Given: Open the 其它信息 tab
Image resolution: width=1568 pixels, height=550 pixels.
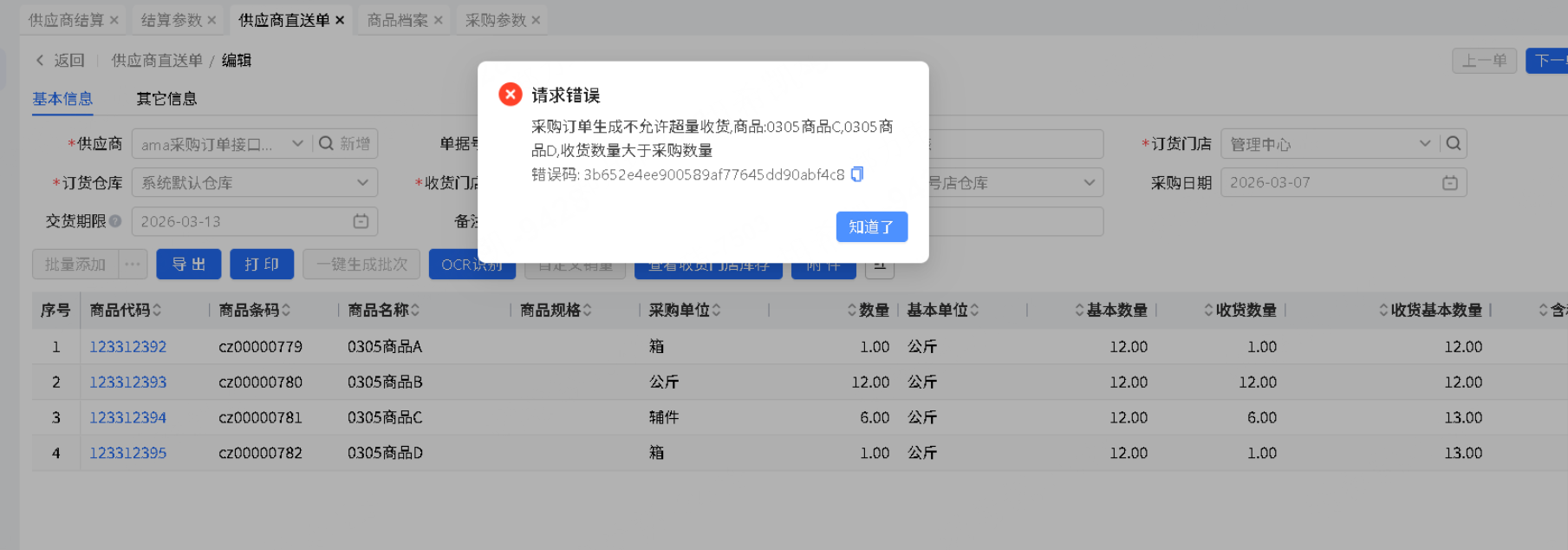Looking at the screenshot, I should tap(166, 99).
